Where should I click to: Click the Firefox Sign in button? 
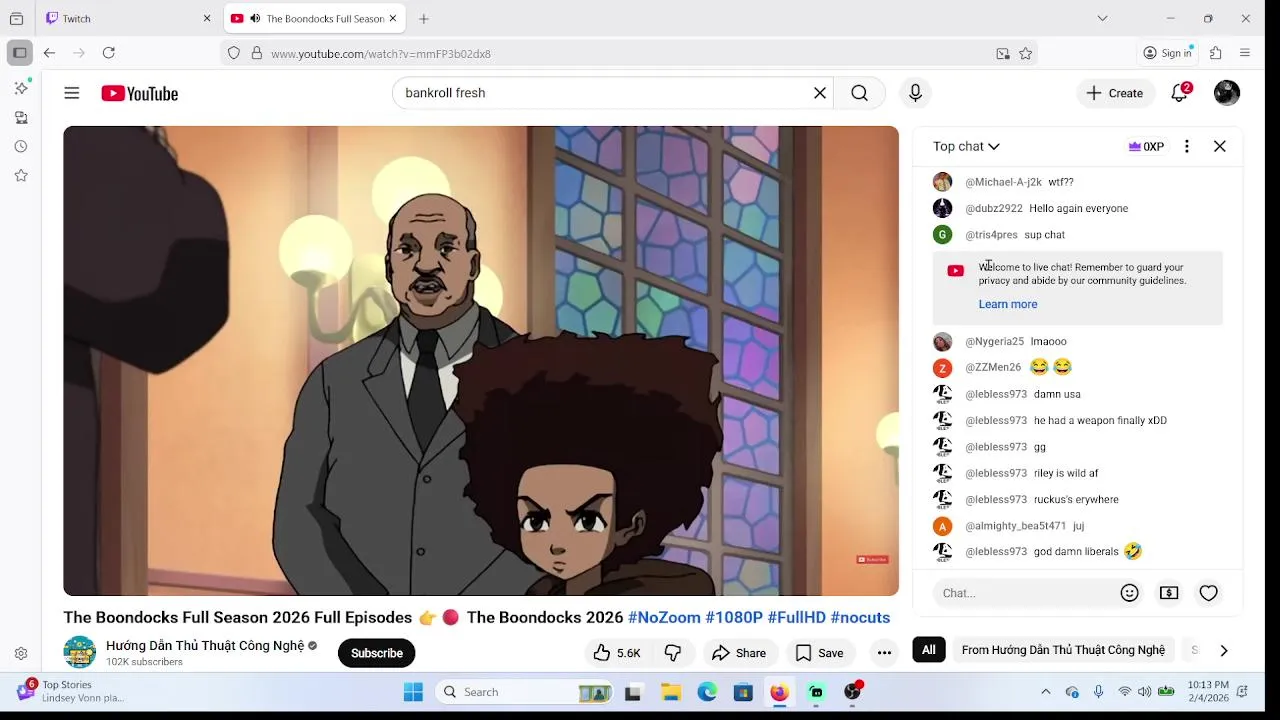1168,53
